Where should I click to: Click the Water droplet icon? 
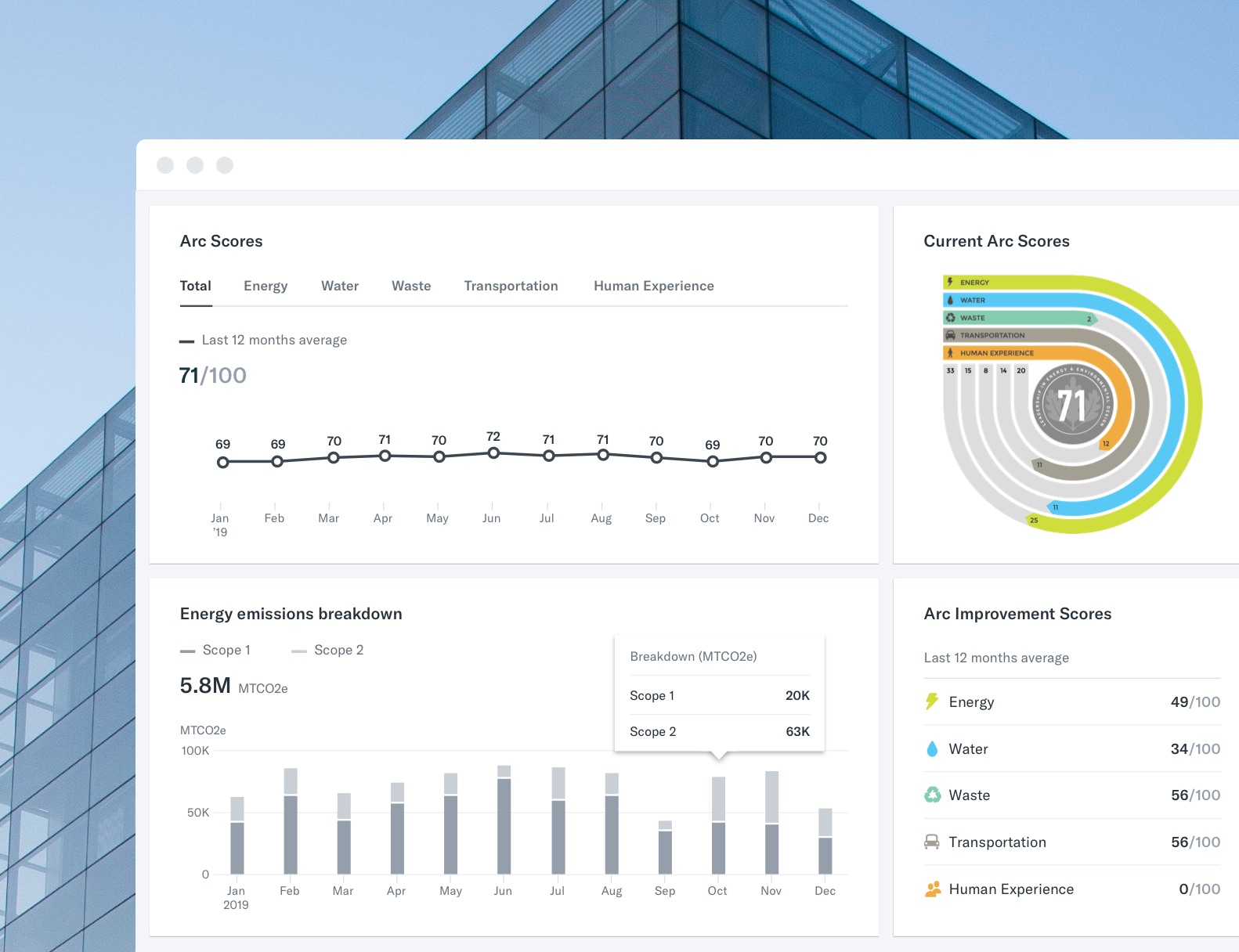click(x=931, y=749)
